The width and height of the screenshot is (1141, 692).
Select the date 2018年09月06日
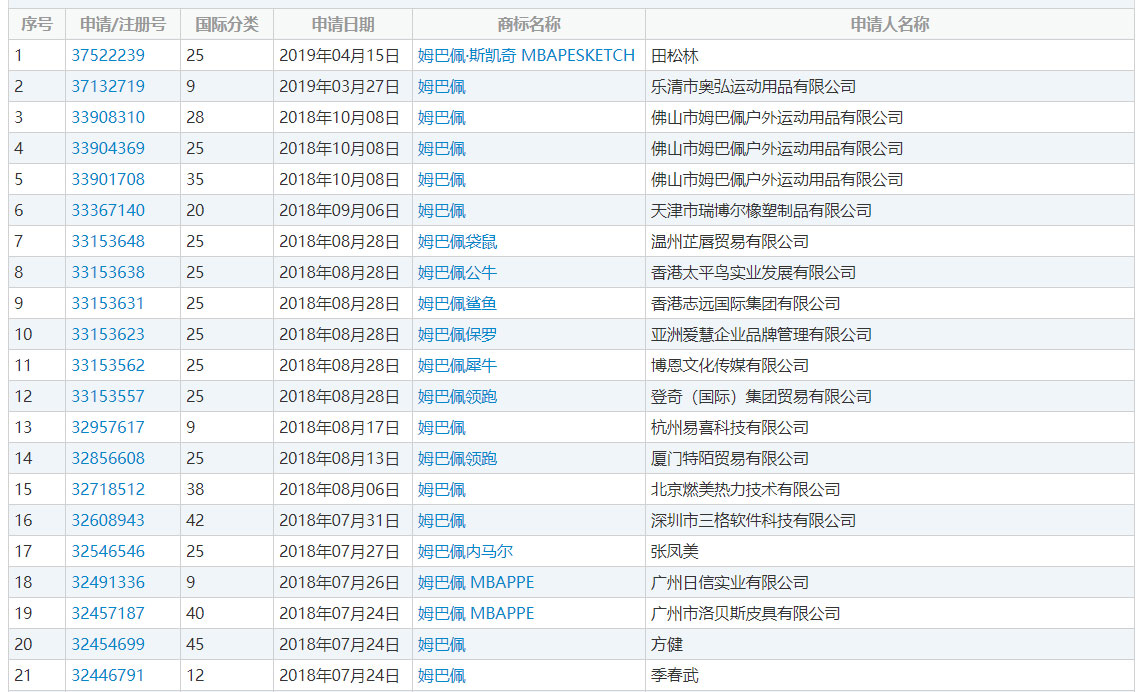coord(340,210)
